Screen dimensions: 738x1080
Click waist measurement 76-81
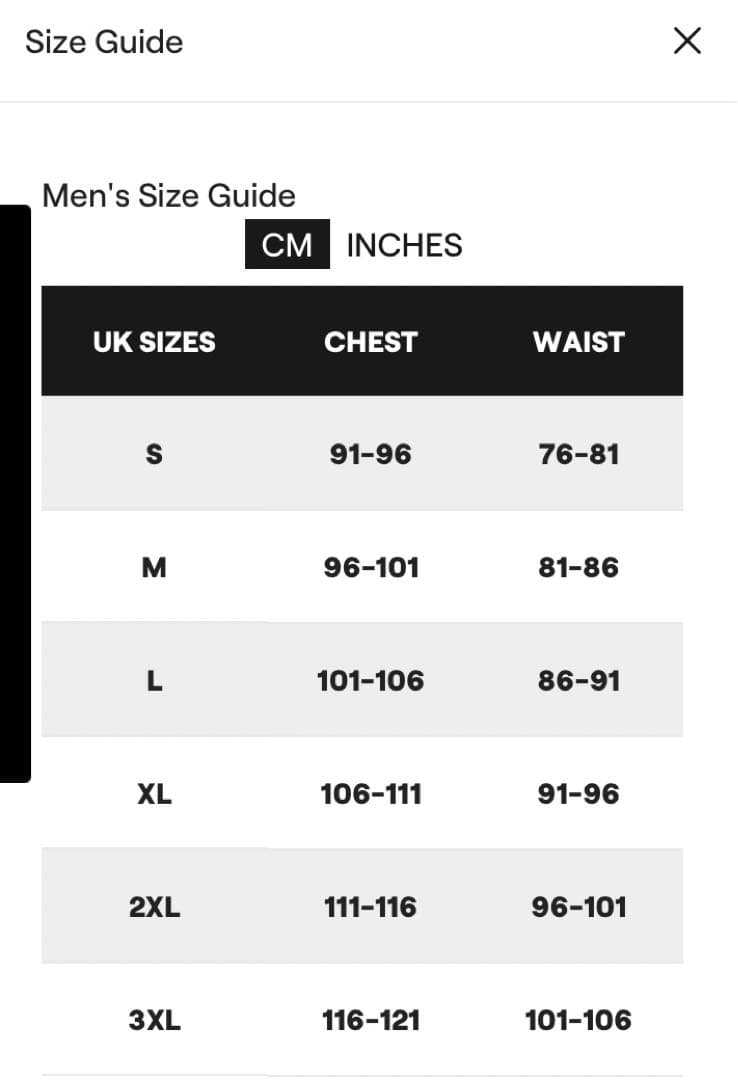tap(578, 454)
